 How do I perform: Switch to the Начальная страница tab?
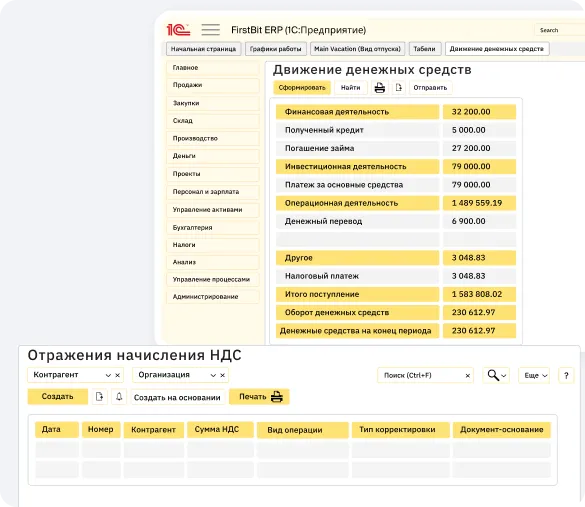[x=203, y=49]
